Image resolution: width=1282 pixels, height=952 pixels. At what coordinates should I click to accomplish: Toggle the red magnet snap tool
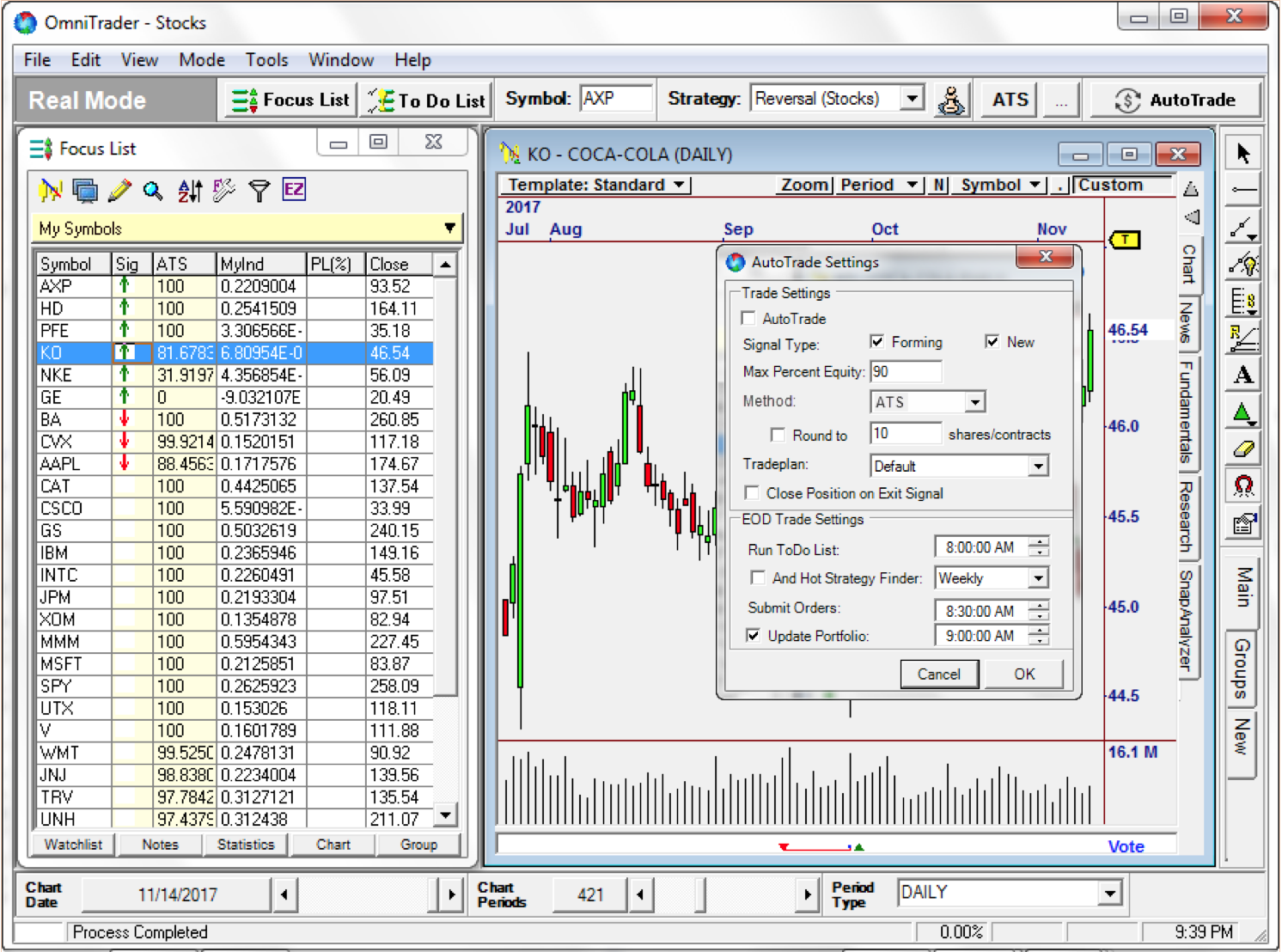click(x=1242, y=486)
